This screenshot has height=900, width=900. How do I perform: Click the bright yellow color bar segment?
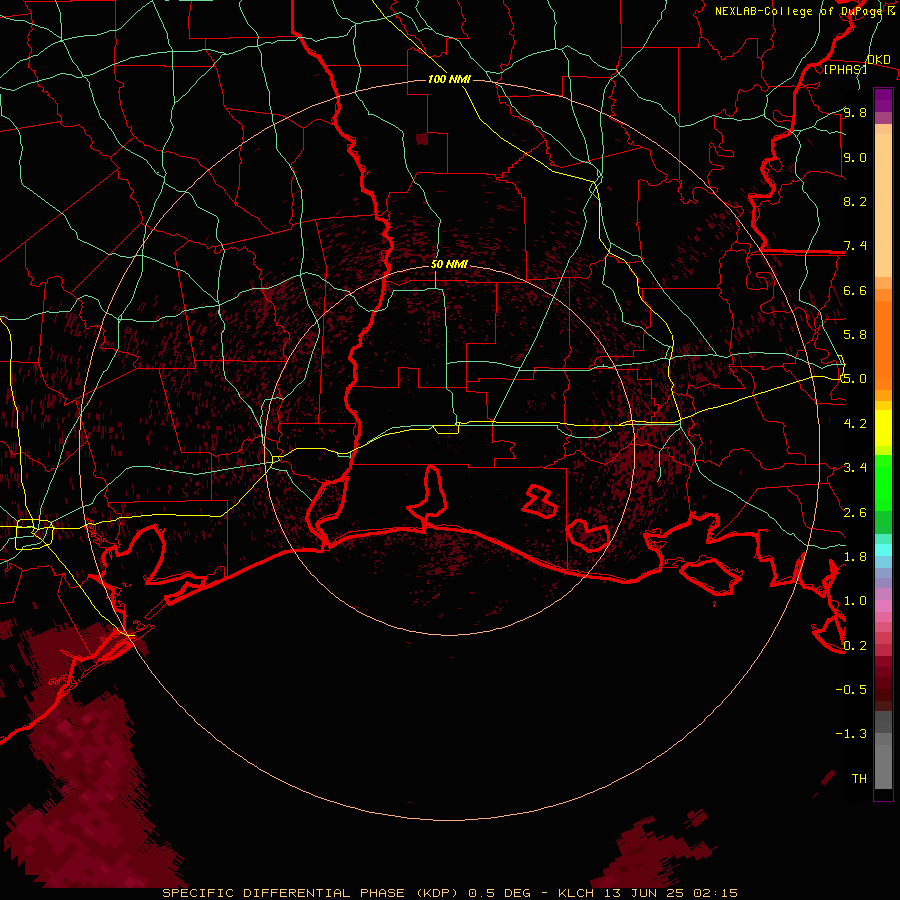pos(883,428)
